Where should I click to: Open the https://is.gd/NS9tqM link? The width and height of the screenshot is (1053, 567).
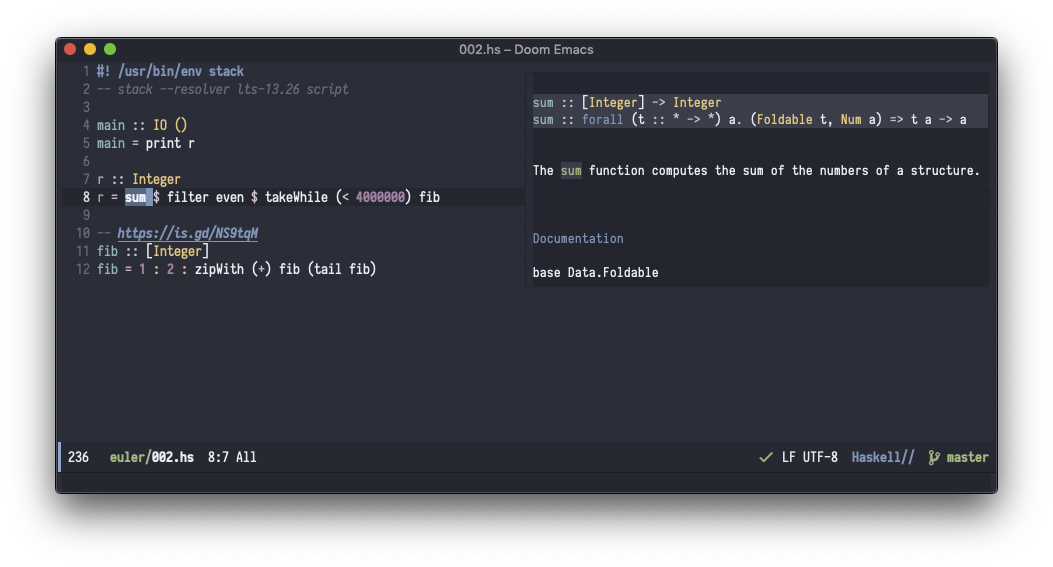[x=187, y=233]
